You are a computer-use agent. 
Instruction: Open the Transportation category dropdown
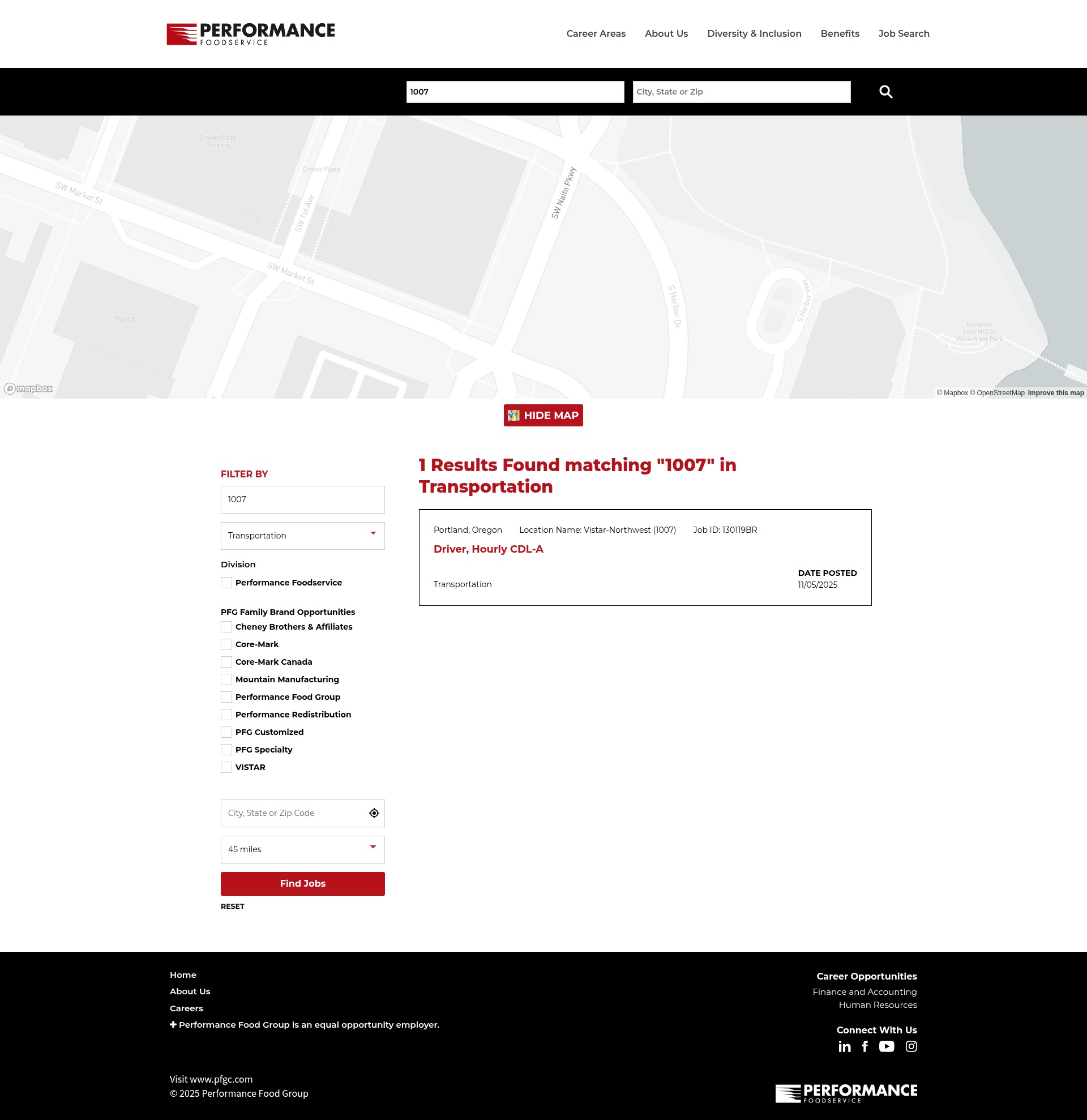coord(303,536)
